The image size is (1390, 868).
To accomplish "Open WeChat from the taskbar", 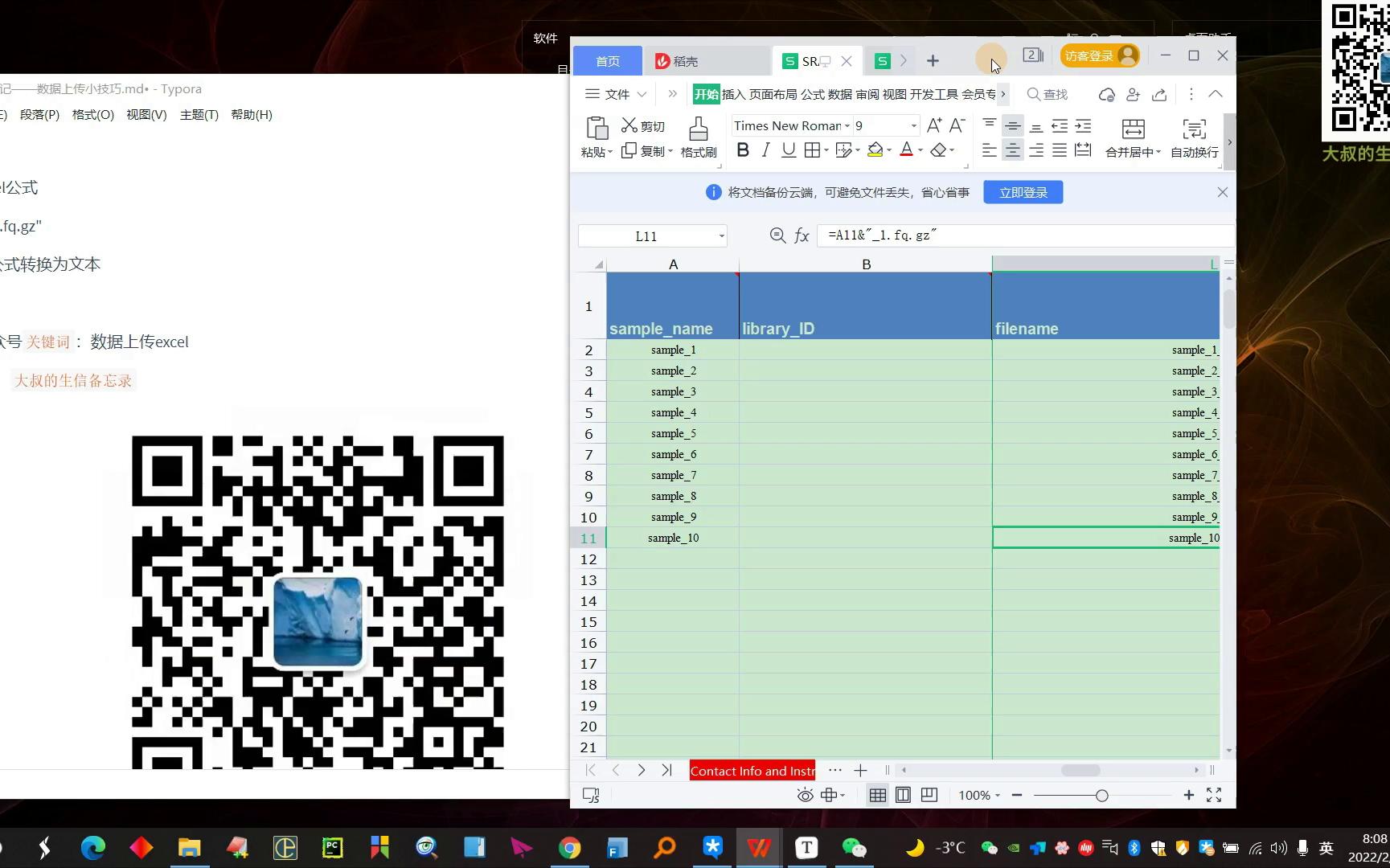I will tap(854, 848).
